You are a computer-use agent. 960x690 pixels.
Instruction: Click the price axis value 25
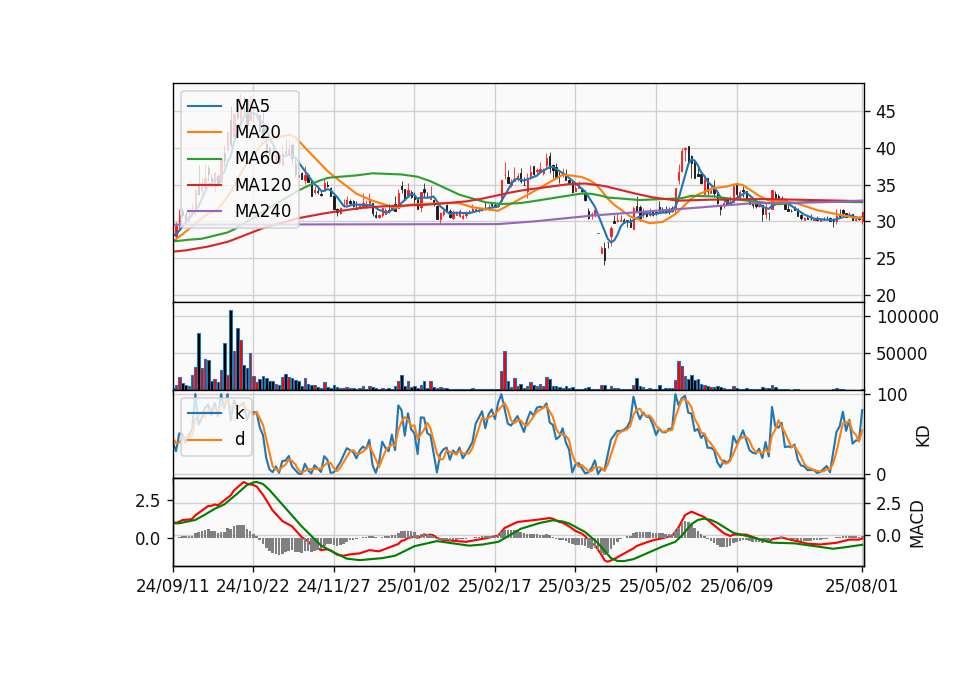click(x=885, y=259)
